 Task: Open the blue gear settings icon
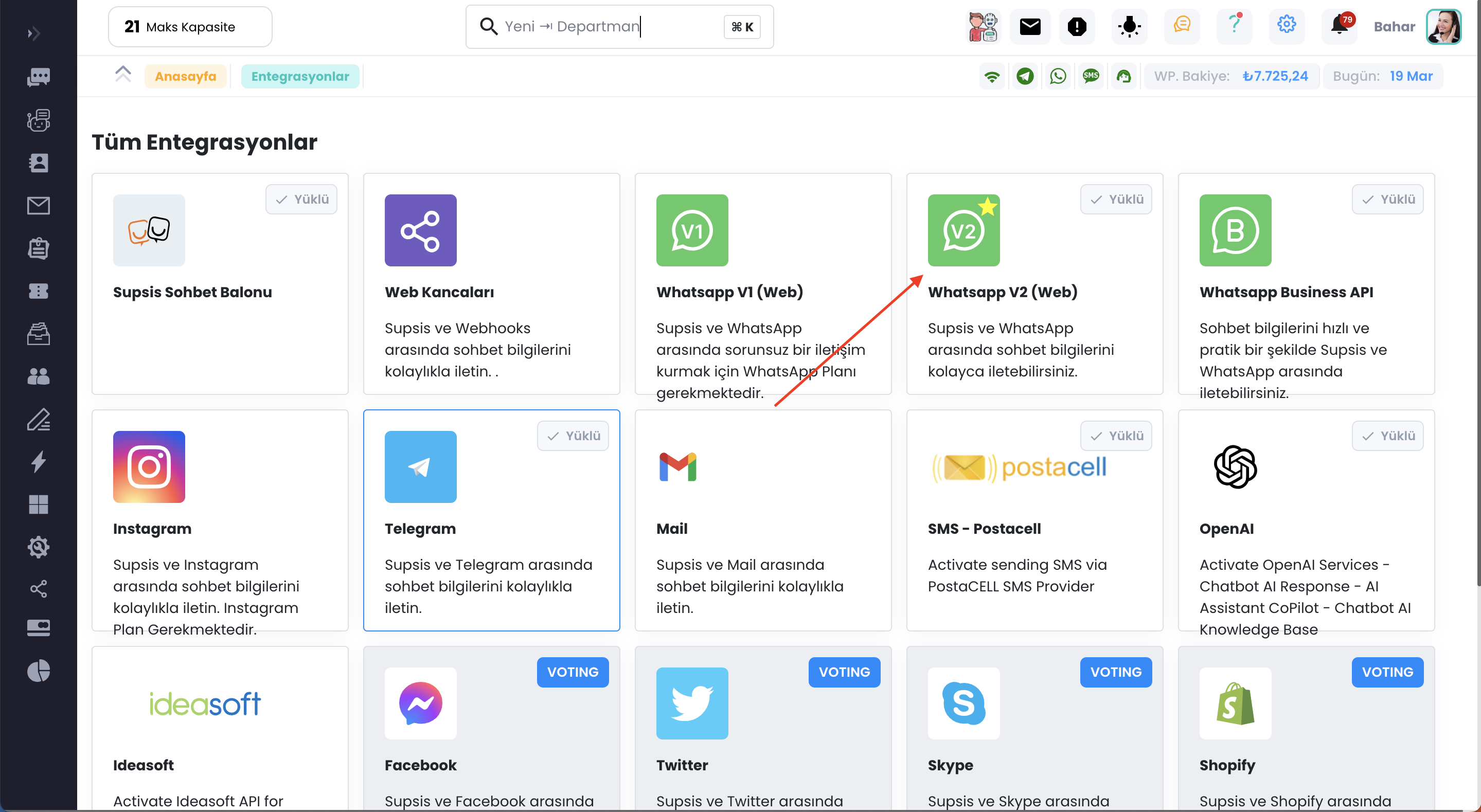click(1286, 25)
